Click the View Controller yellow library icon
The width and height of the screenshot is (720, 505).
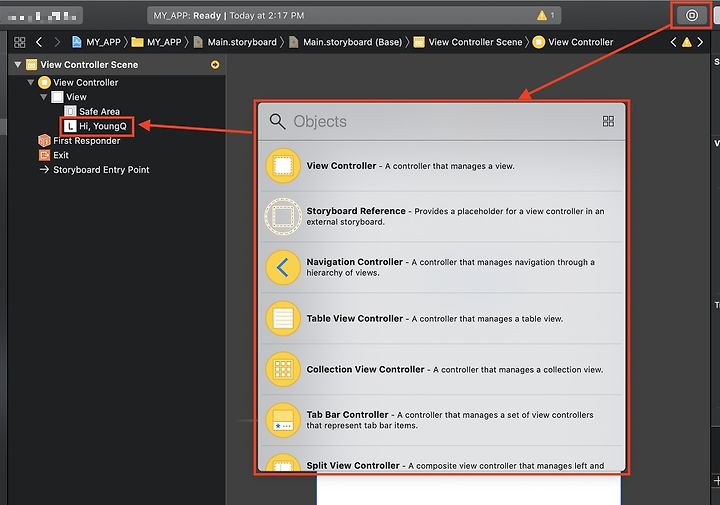click(x=283, y=166)
